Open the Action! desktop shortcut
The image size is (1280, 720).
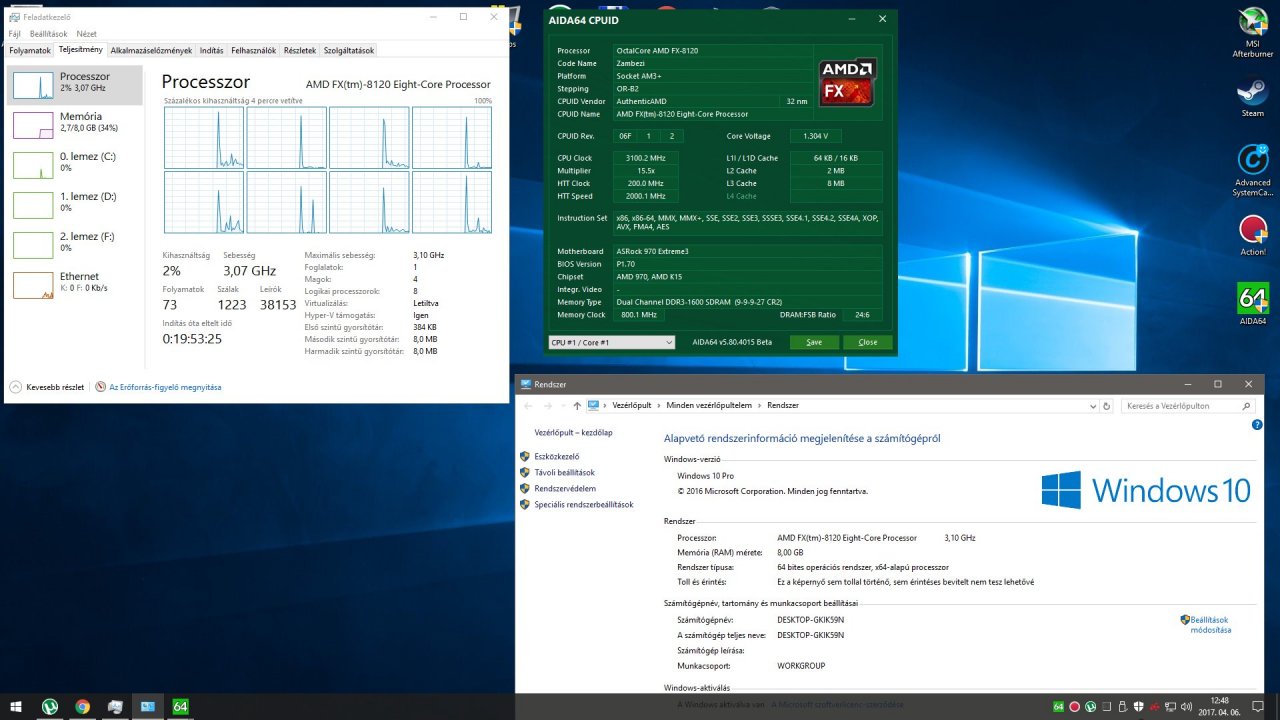(1253, 236)
